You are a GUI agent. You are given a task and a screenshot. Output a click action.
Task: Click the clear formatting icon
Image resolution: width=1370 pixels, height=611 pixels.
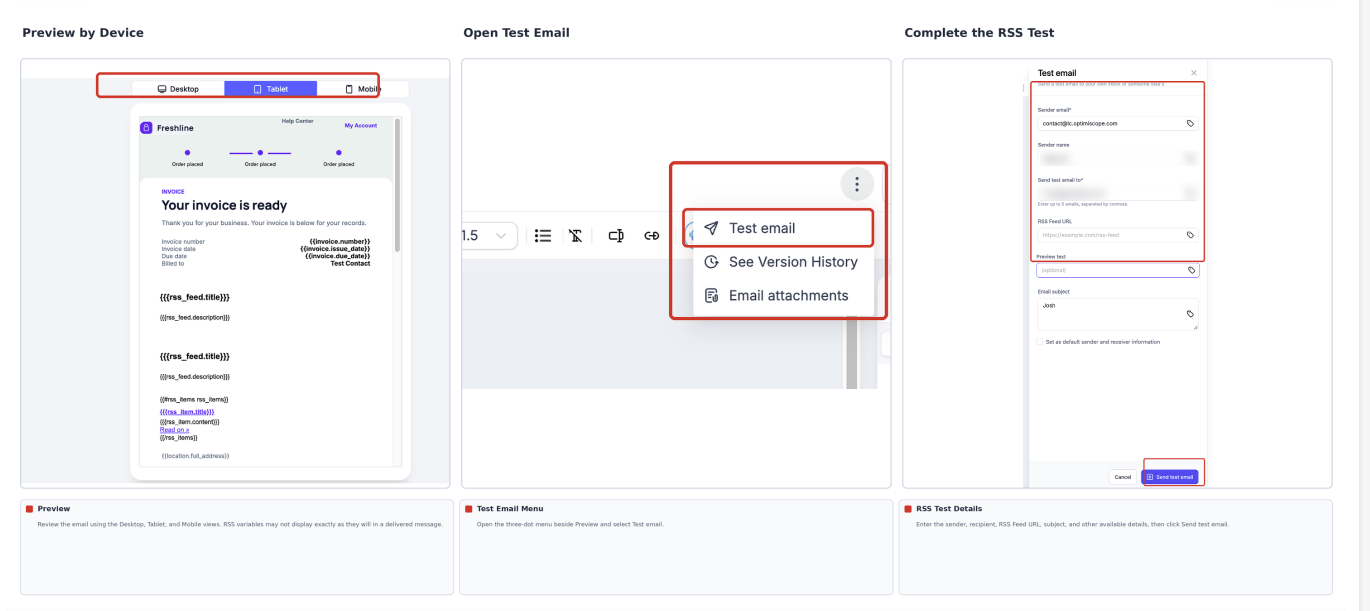(x=575, y=236)
